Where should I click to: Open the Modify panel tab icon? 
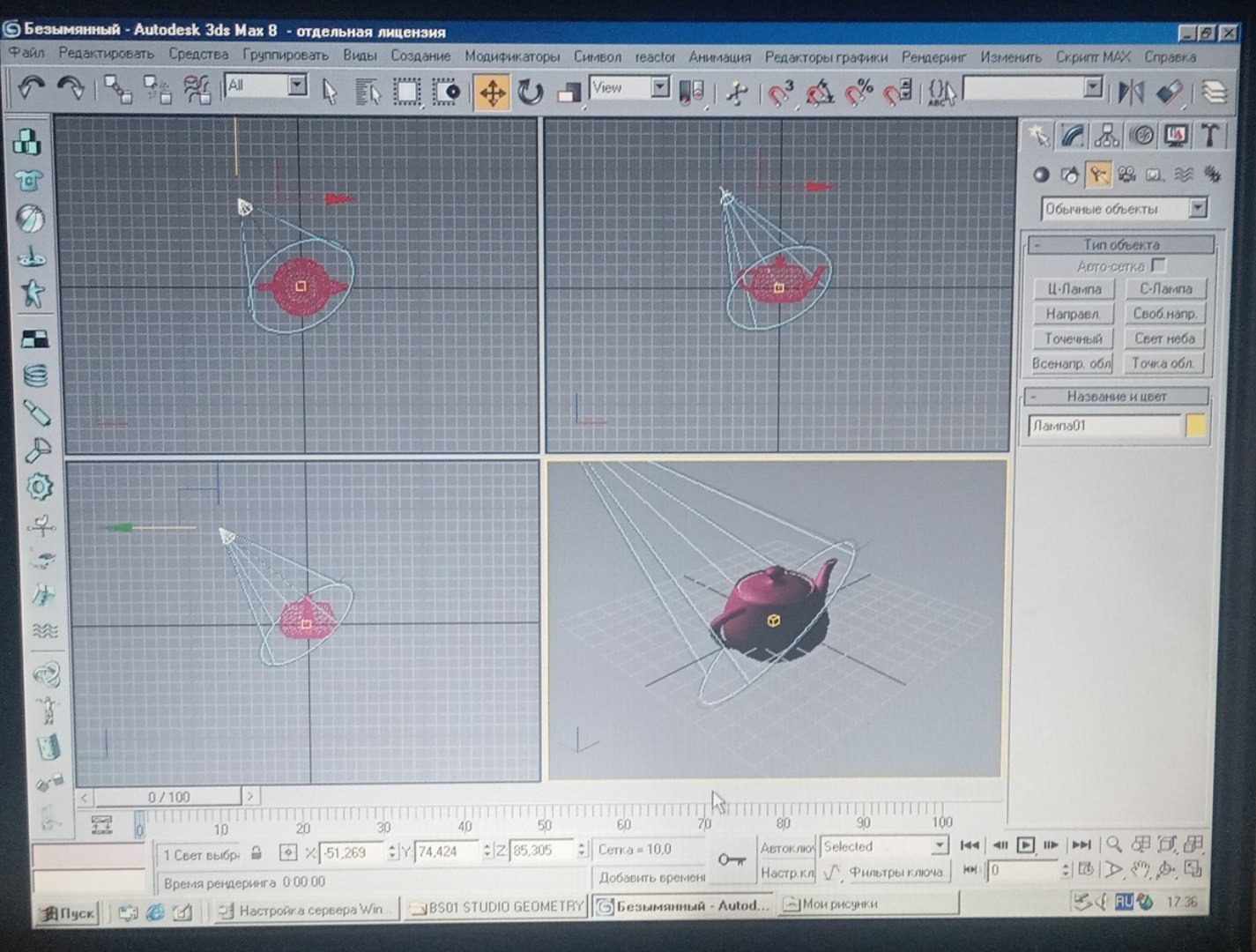click(x=1073, y=136)
